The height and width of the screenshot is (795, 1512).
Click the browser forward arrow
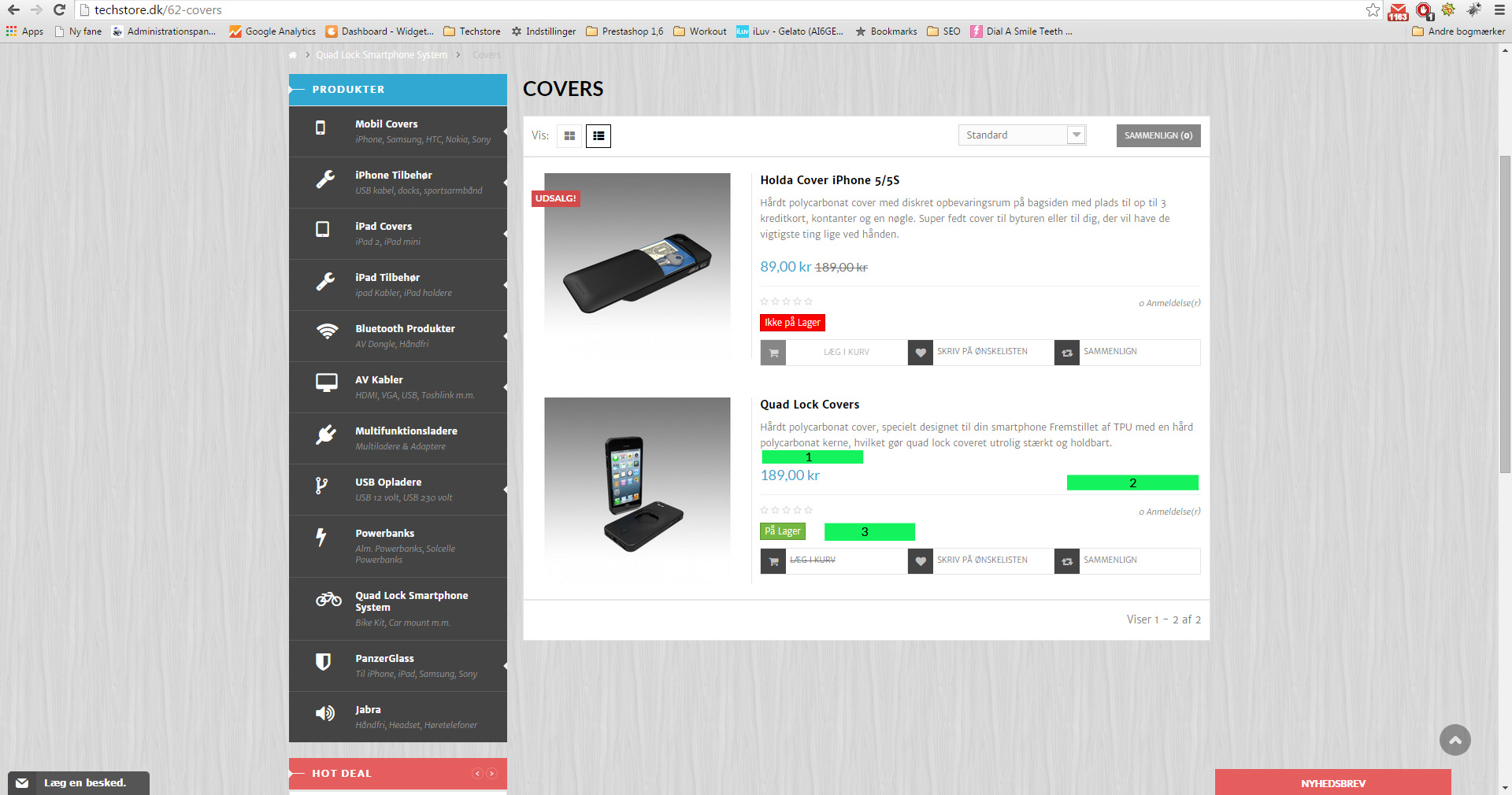click(x=36, y=10)
